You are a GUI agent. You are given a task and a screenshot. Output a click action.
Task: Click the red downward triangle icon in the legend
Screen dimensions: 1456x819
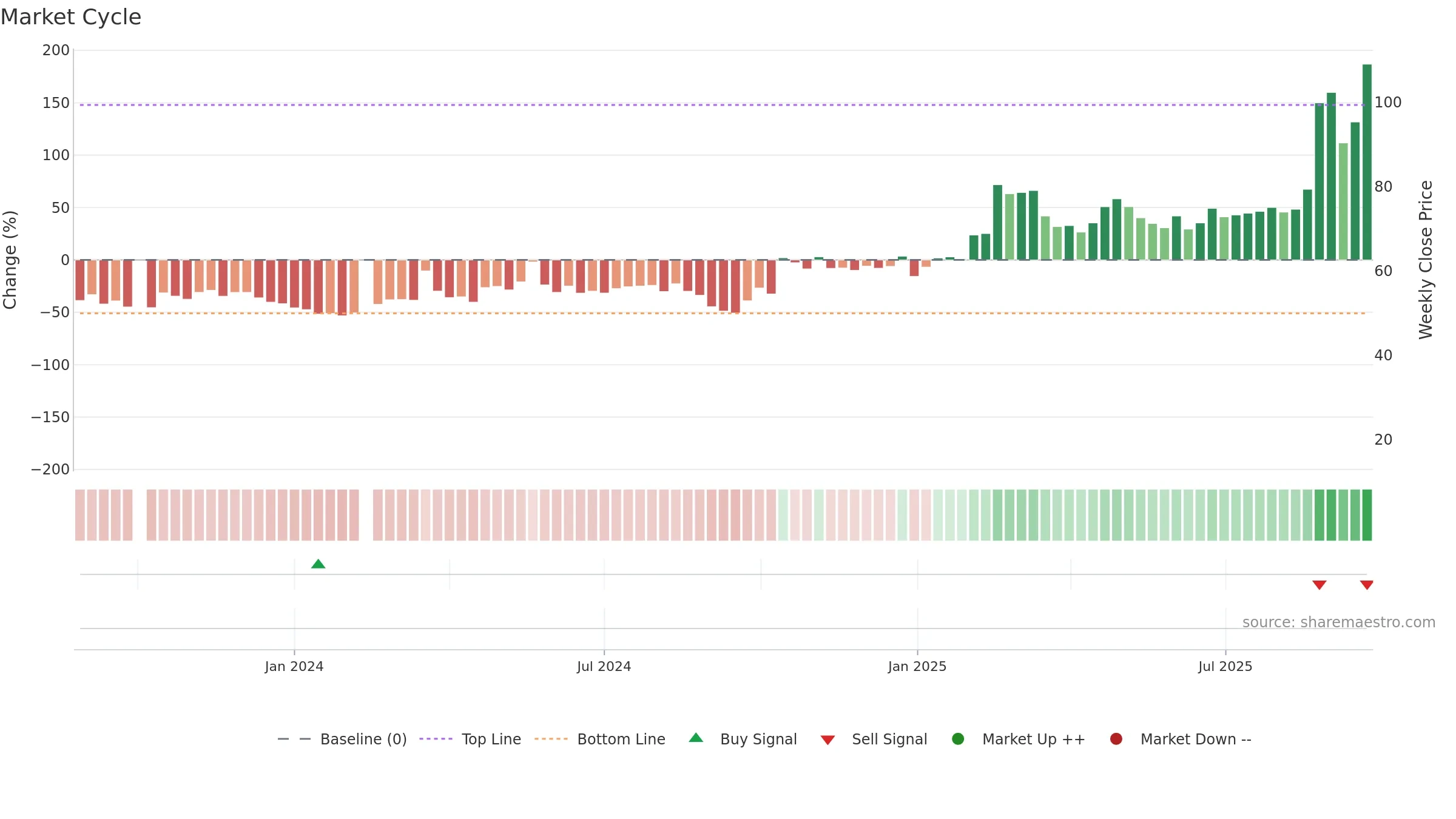pyautogui.click(x=827, y=740)
